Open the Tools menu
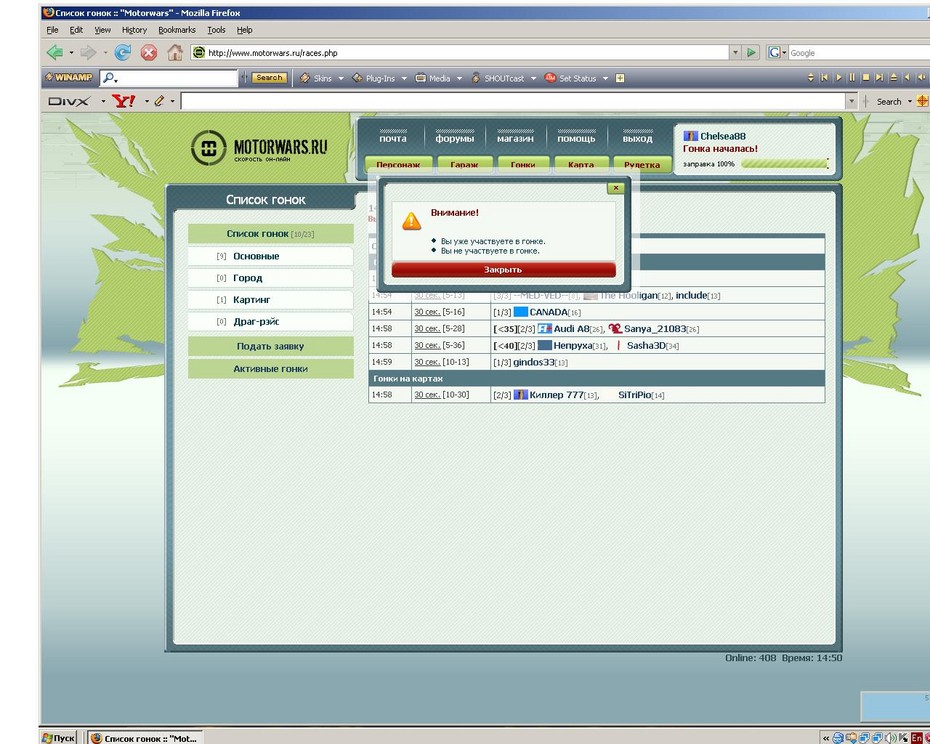The height and width of the screenshot is (744, 930). (216, 30)
